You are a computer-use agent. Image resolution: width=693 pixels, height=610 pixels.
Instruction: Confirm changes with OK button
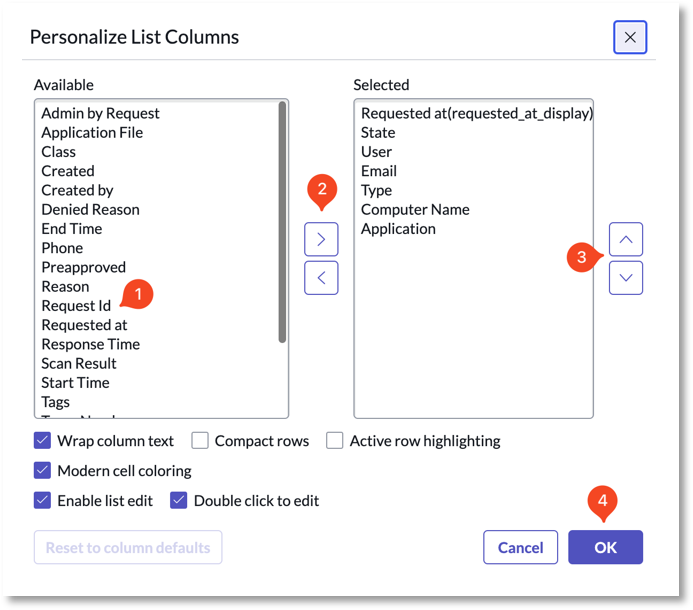point(605,547)
